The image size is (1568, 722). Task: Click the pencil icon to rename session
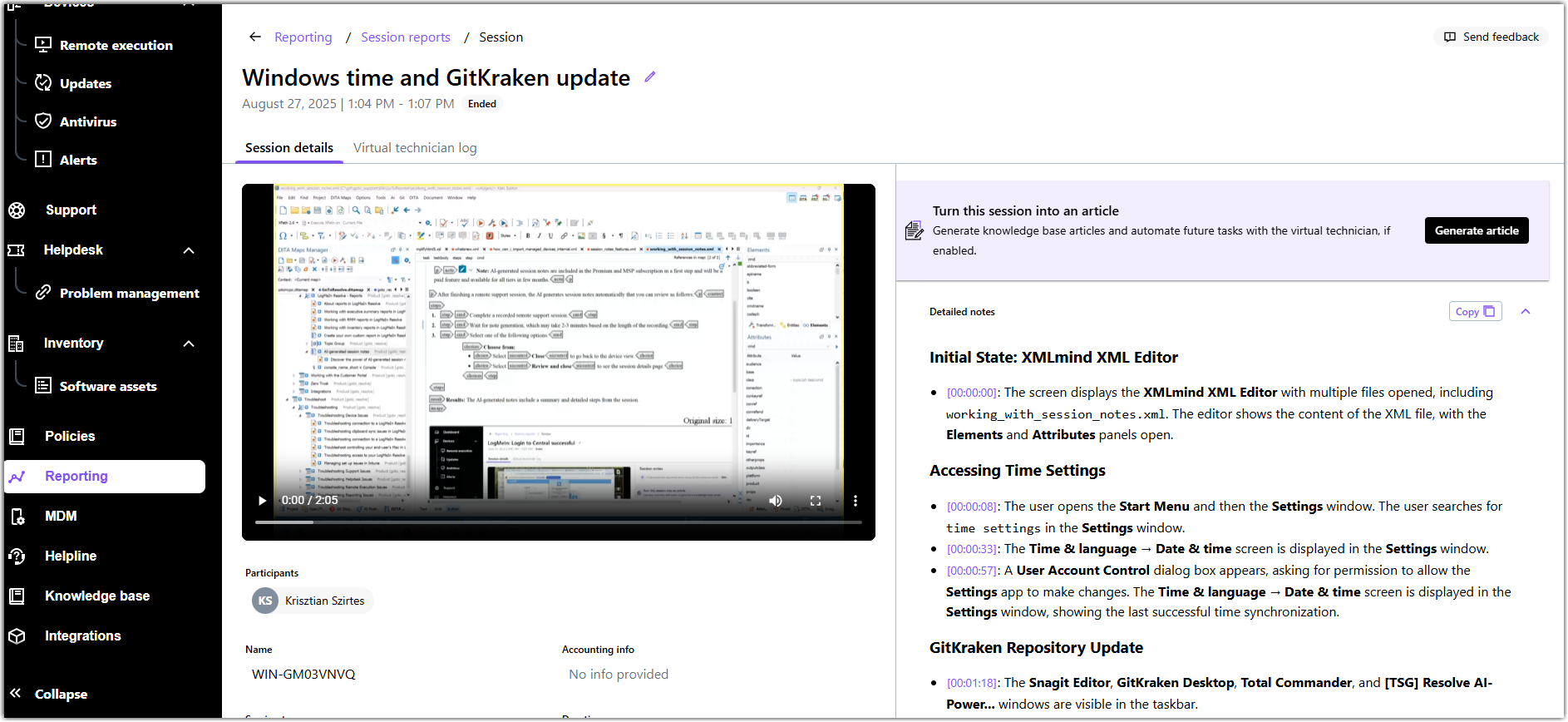pos(650,77)
